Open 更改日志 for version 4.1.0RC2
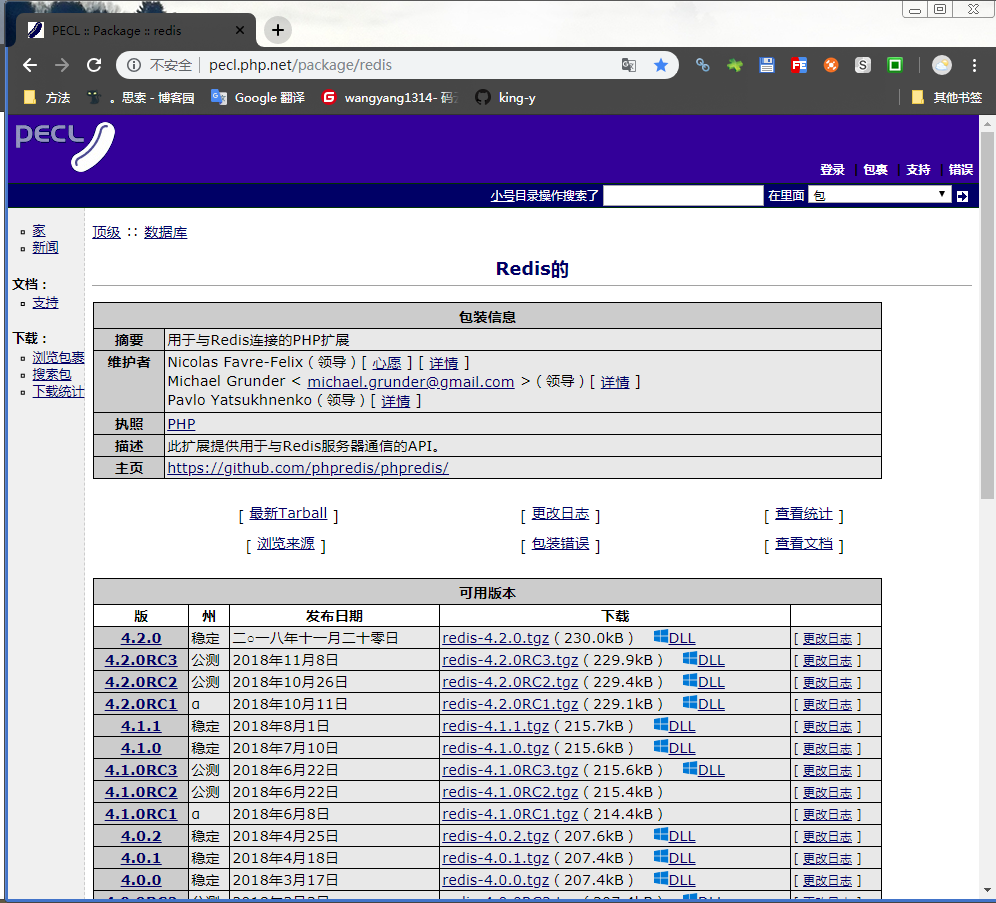Screen dimensions: 996x903 827,793
